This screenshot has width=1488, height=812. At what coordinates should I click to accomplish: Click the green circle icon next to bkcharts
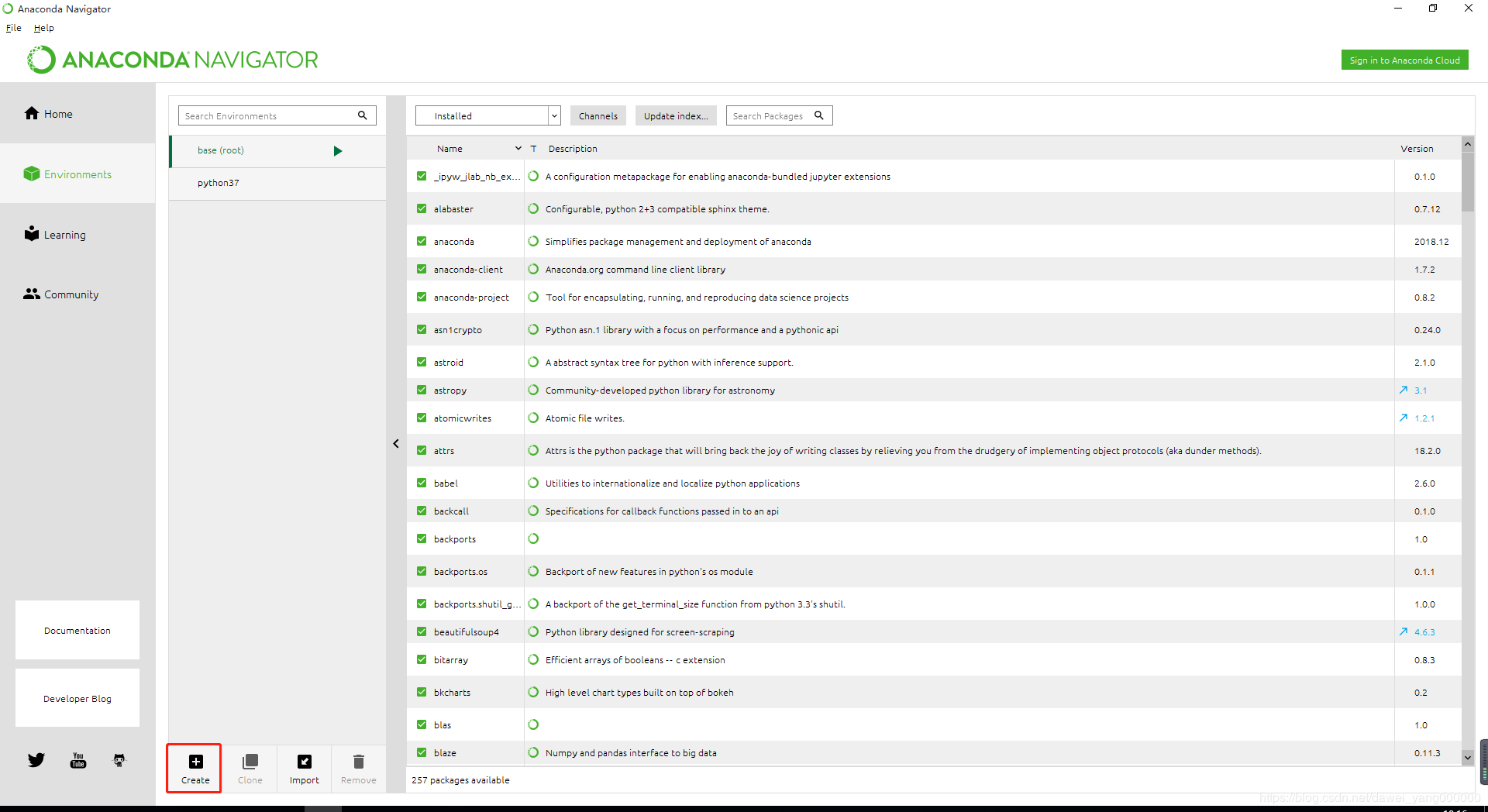533,692
